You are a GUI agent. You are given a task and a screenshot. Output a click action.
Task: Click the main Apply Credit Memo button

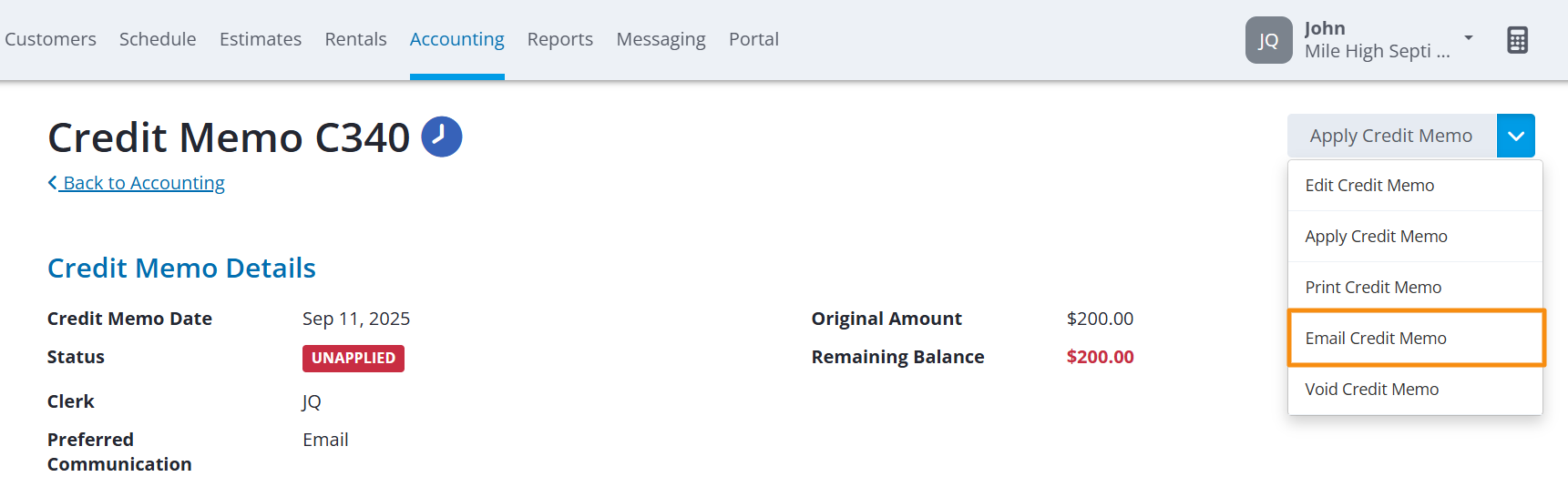pyautogui.click(x=1392, y=136)
